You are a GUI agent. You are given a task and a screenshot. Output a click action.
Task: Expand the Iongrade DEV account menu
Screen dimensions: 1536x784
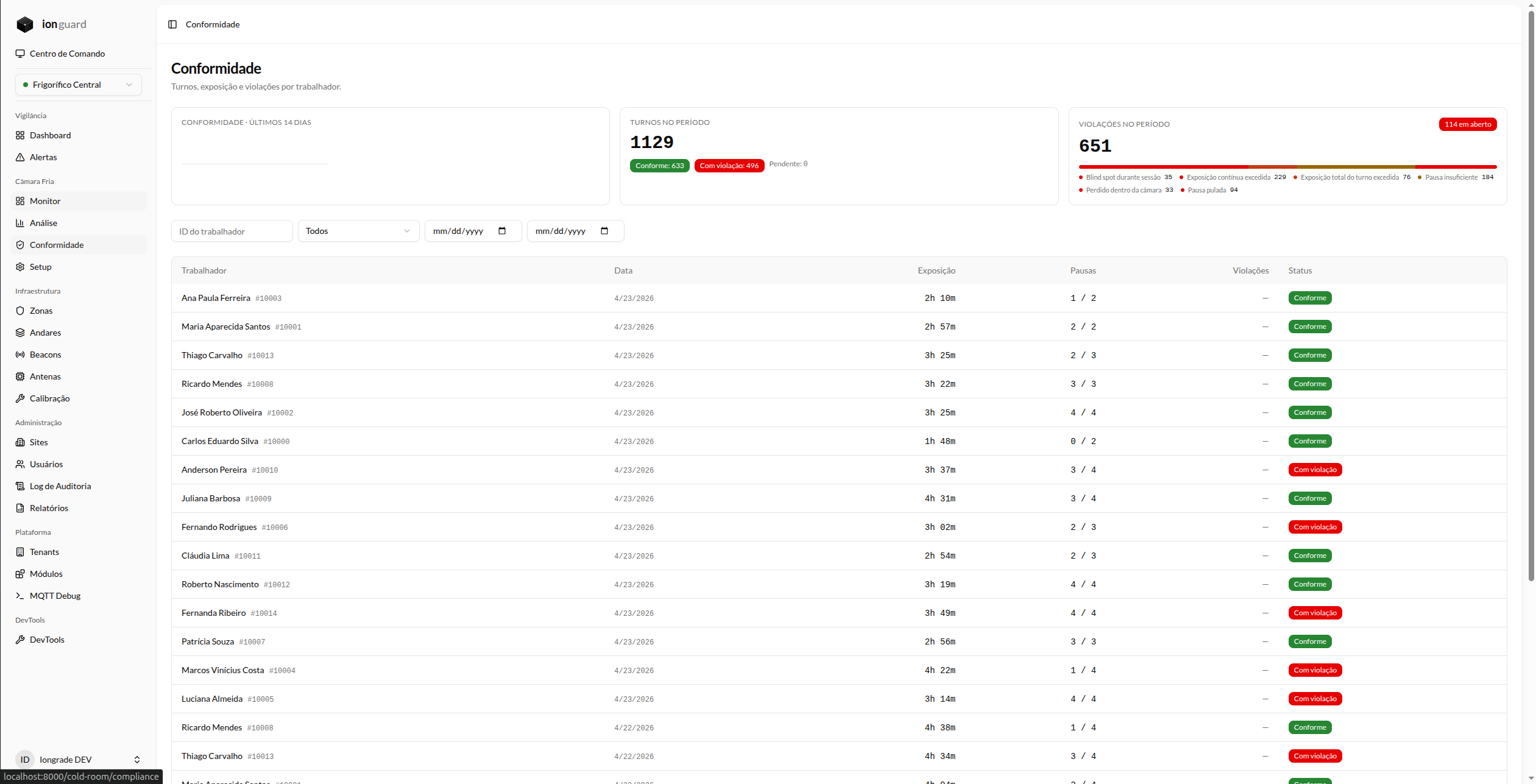point(79,759)
